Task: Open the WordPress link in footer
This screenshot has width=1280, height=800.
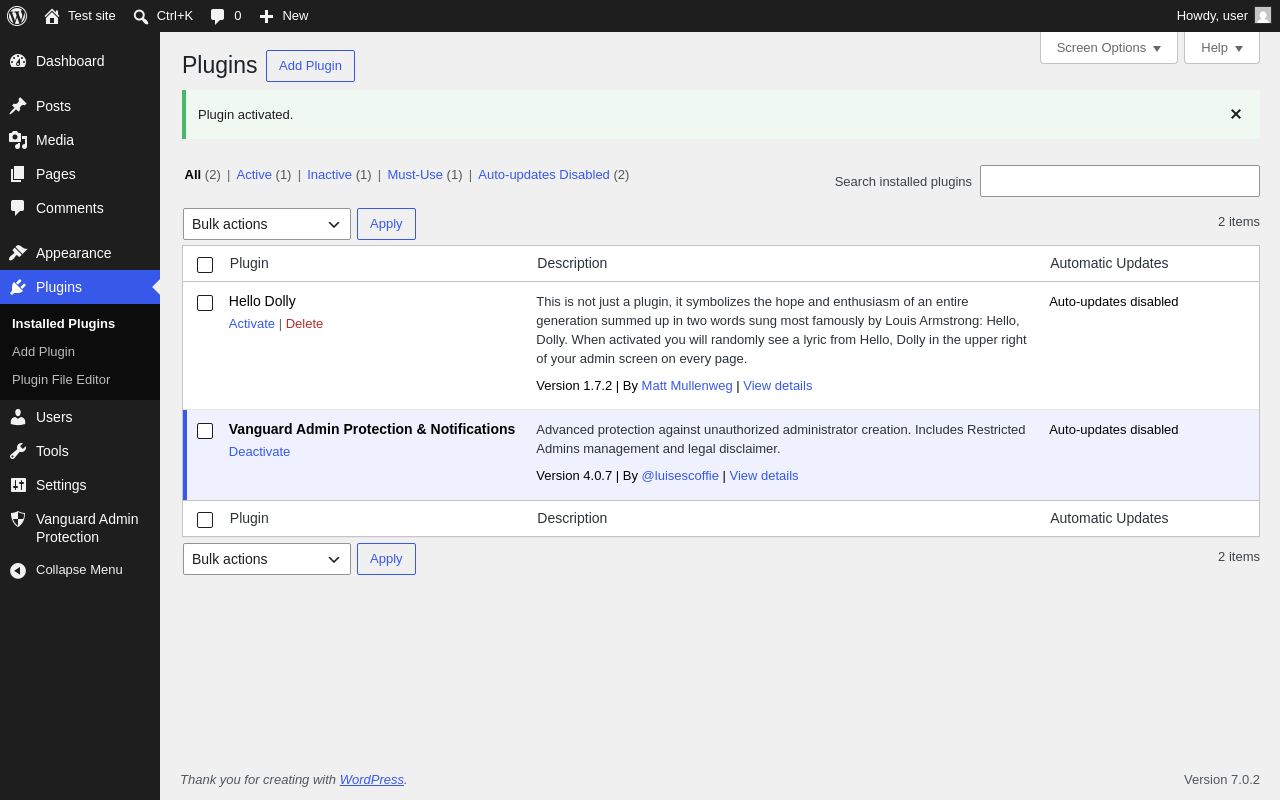Action: tap(372, 780)
